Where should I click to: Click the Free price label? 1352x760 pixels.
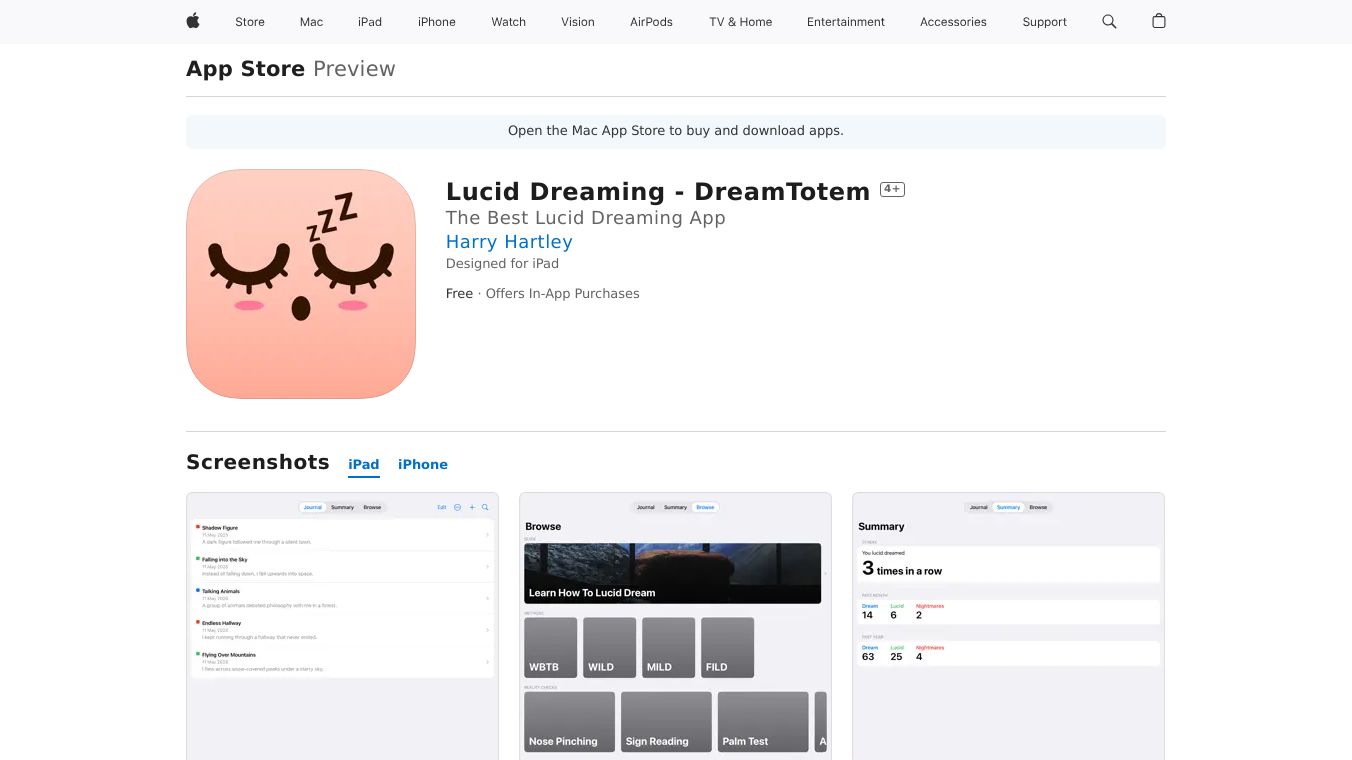point(459,293)
